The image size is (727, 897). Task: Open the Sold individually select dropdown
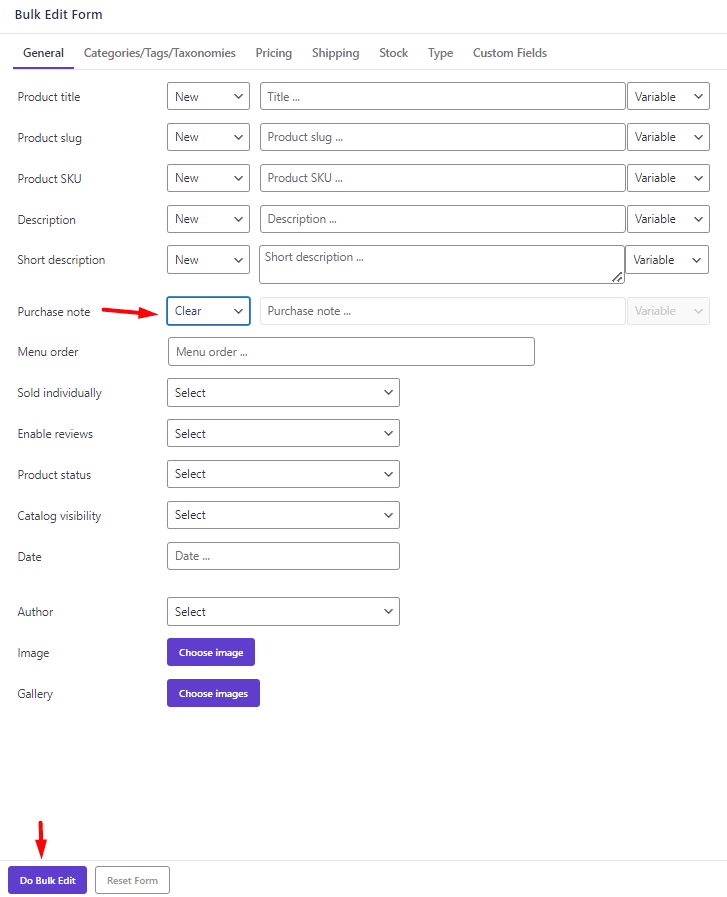pos(282,392)
